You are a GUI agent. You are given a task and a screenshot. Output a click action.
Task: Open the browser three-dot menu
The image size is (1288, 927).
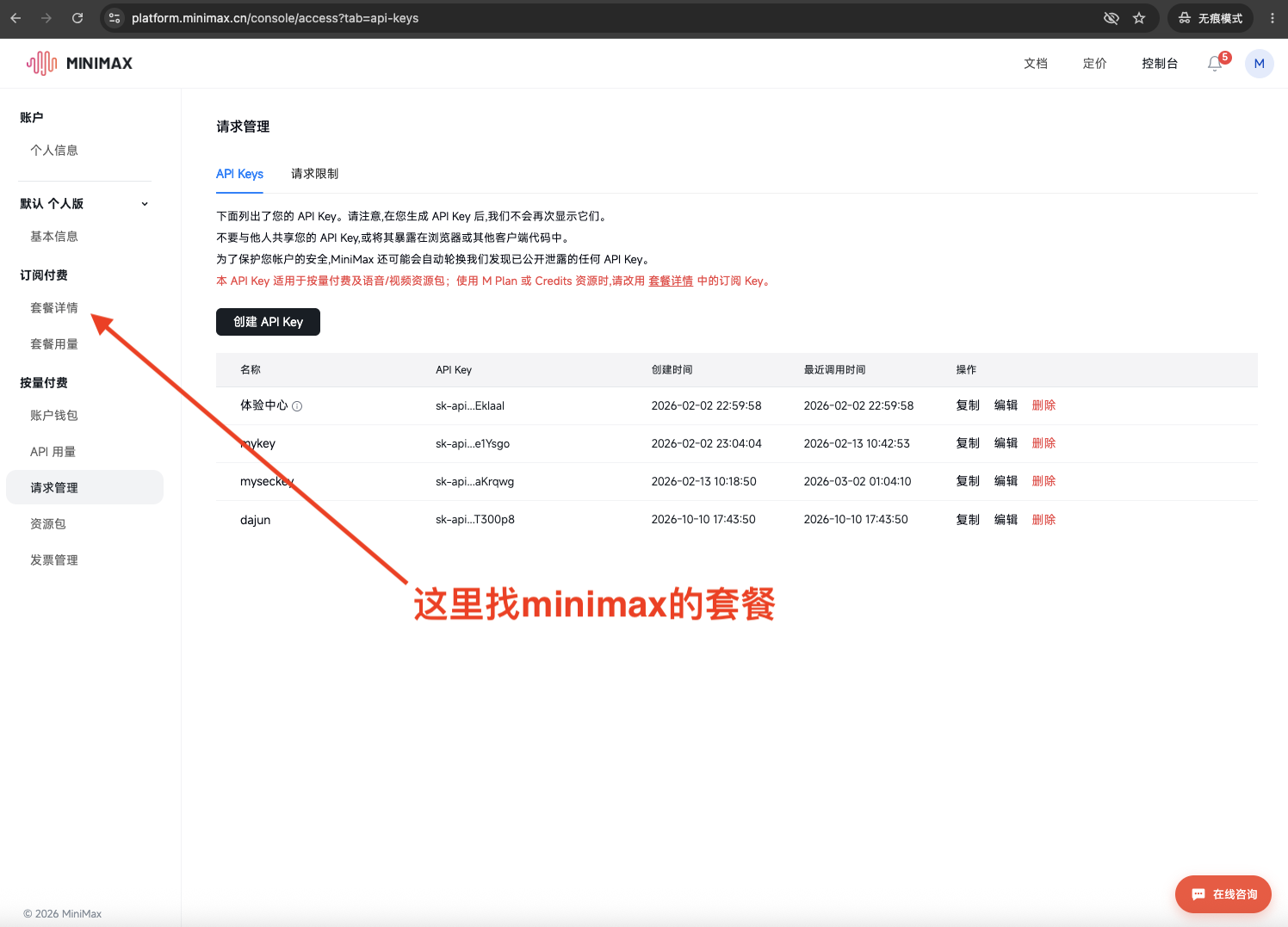pyautogui.click(x=1273, y=18)
